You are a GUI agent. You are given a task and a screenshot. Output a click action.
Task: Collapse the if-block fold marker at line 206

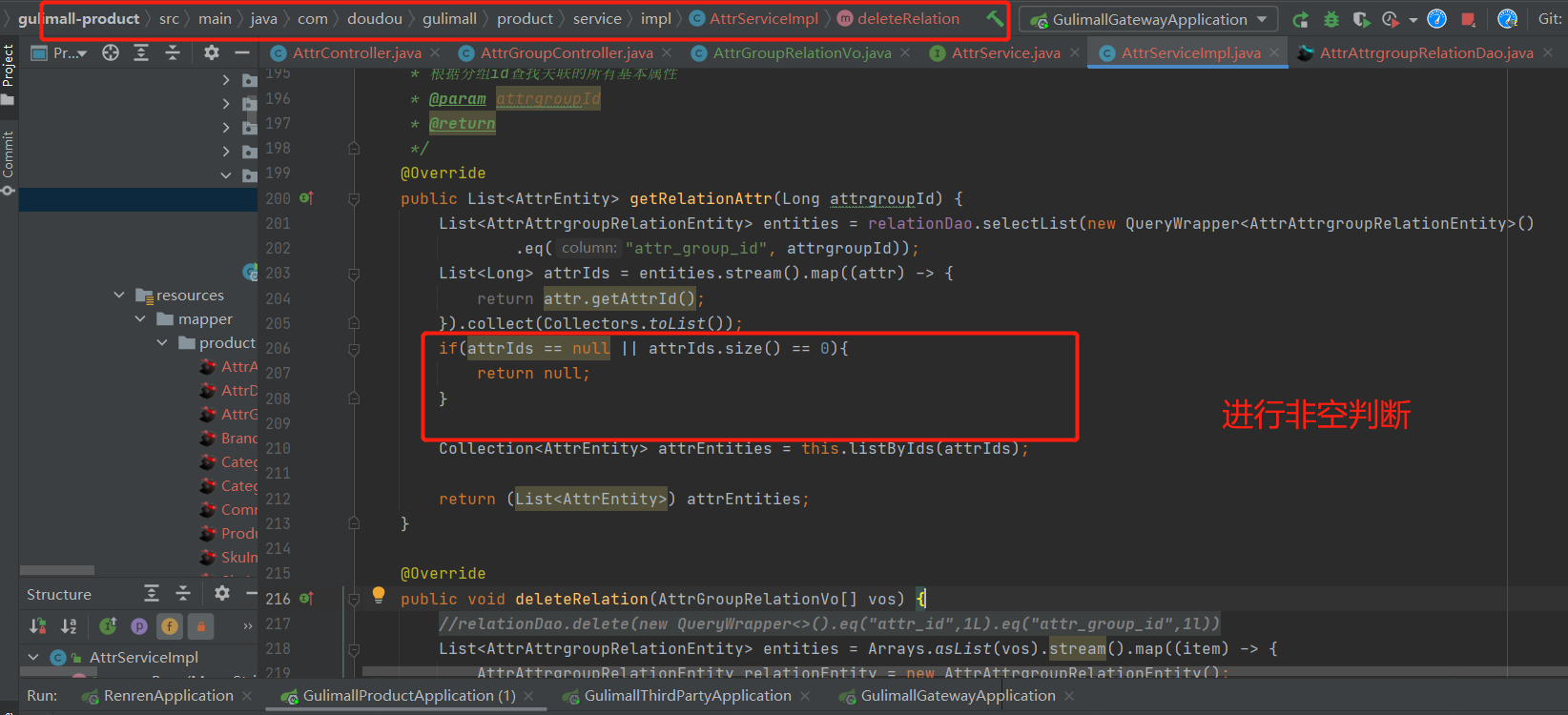pyautogui.click(x=354, y=349)
